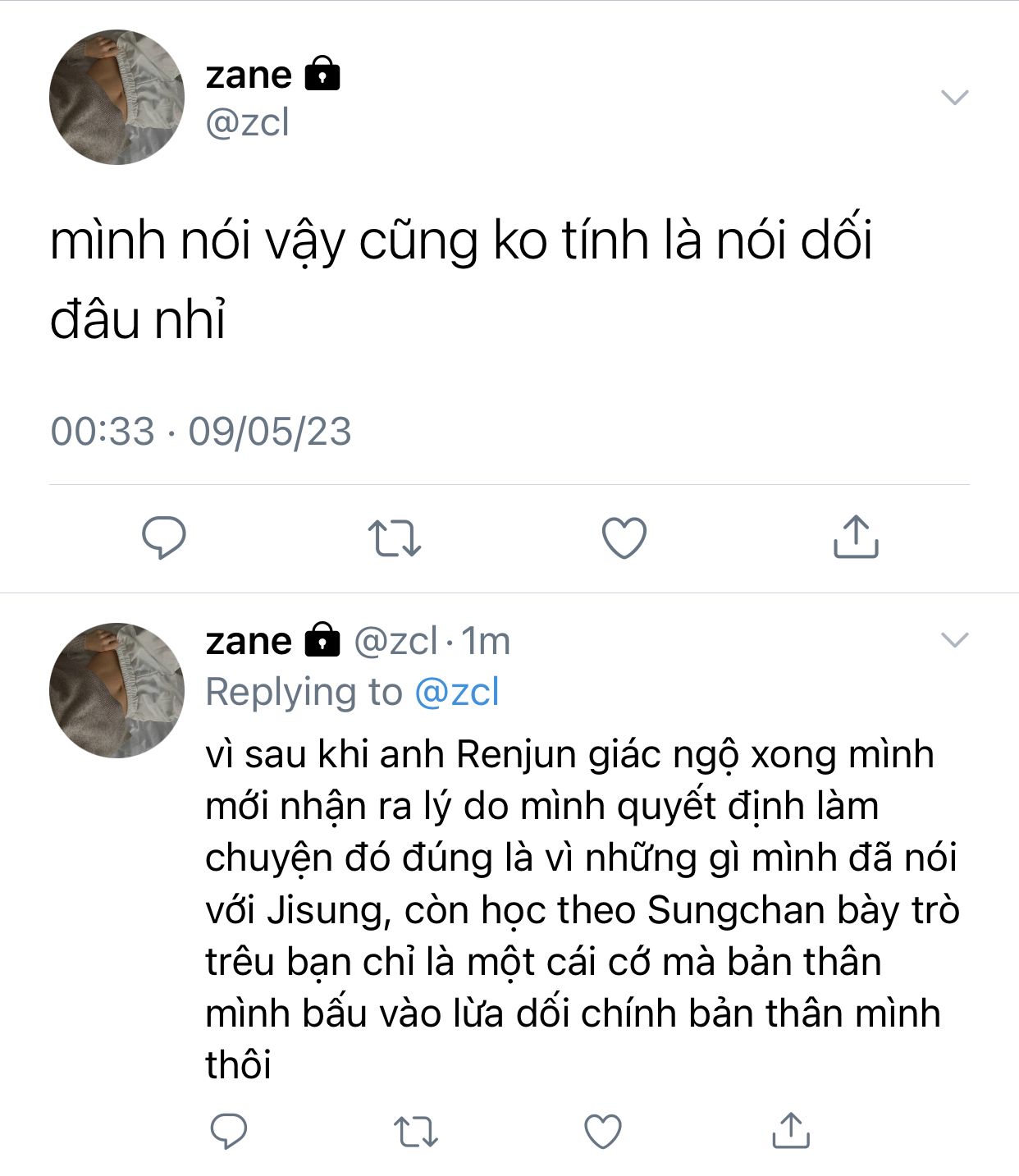Tap zane name on reply tweet
This screenshot has height=1176, width=1019.
249,640
